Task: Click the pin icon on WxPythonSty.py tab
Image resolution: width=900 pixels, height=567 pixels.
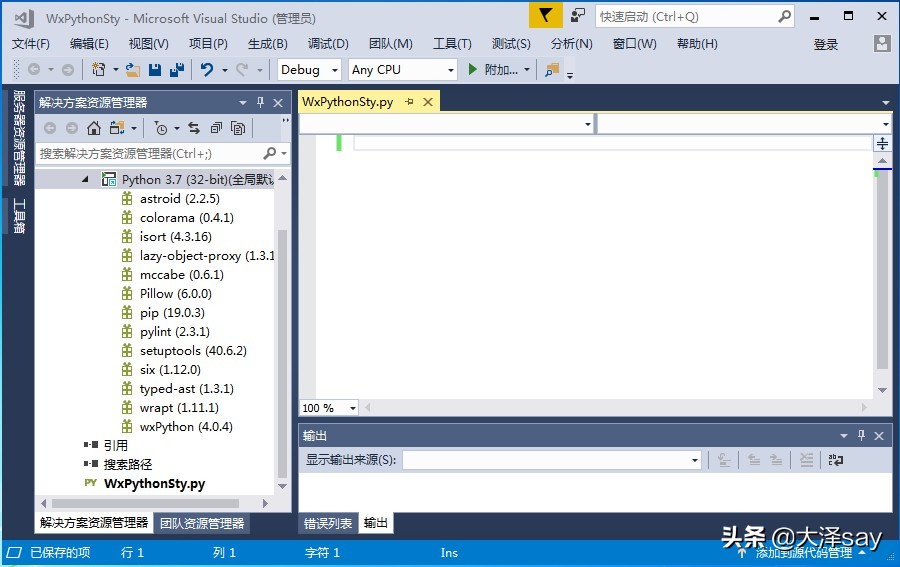Action: point(409,102)
